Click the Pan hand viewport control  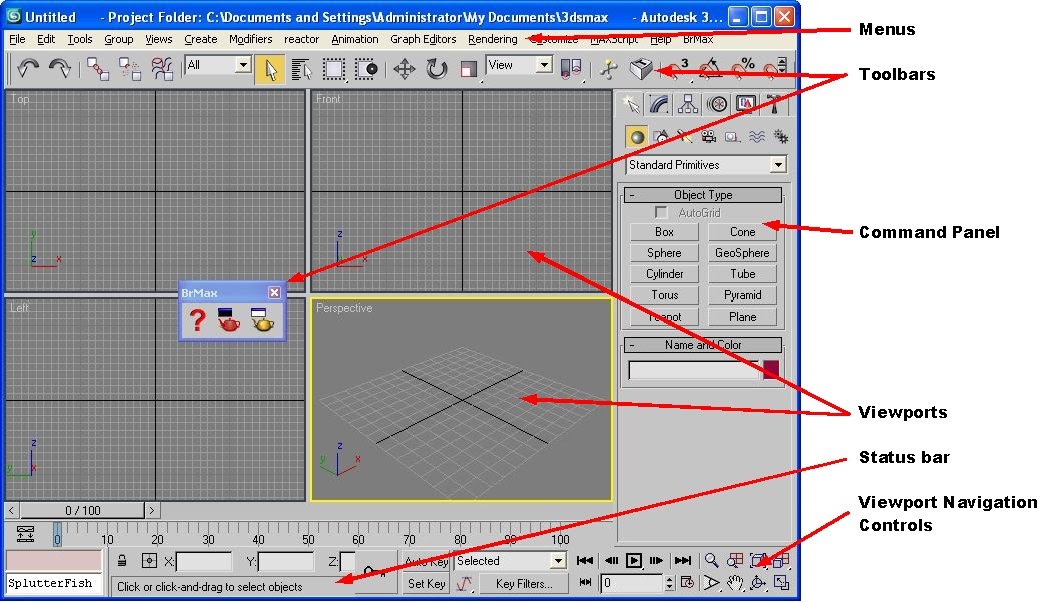(x=735, y=583)
